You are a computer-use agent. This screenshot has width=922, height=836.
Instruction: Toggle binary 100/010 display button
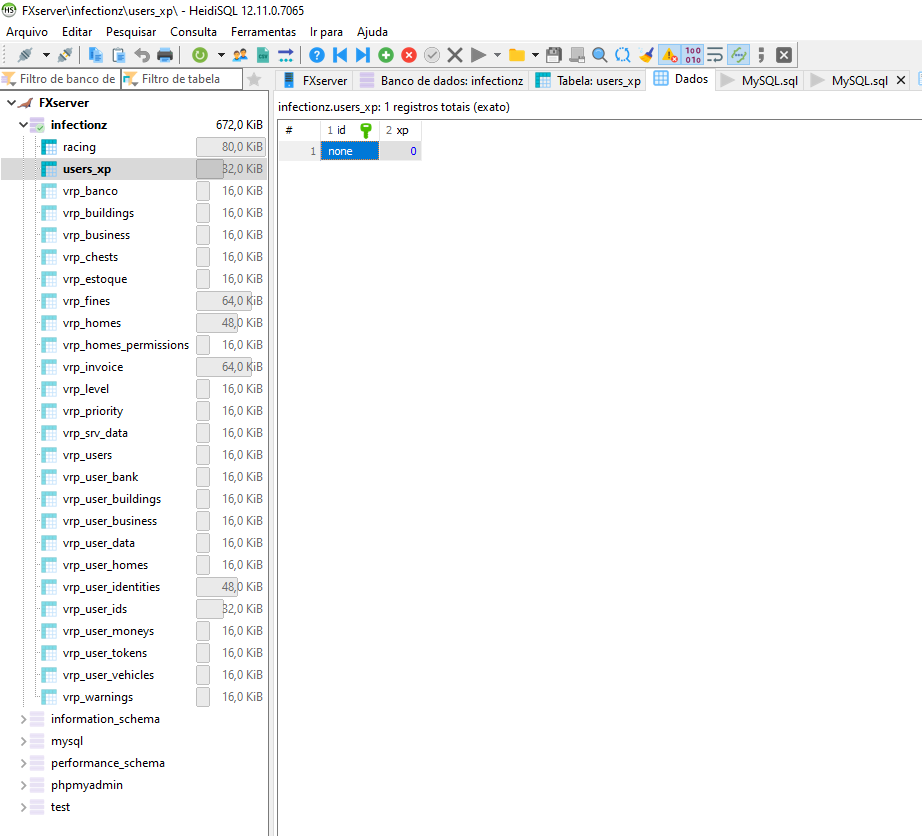pos(692,55)
